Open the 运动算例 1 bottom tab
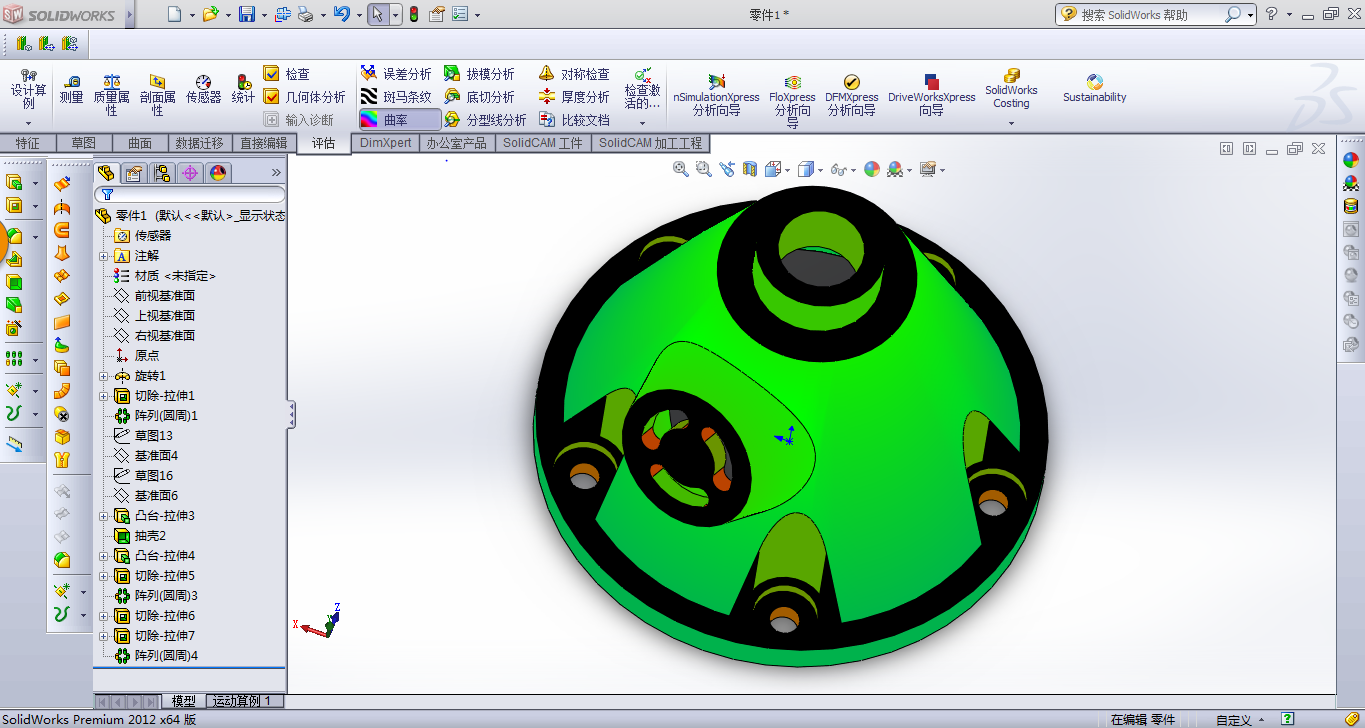The image size is (1365, 728). [x=245, y=702]
